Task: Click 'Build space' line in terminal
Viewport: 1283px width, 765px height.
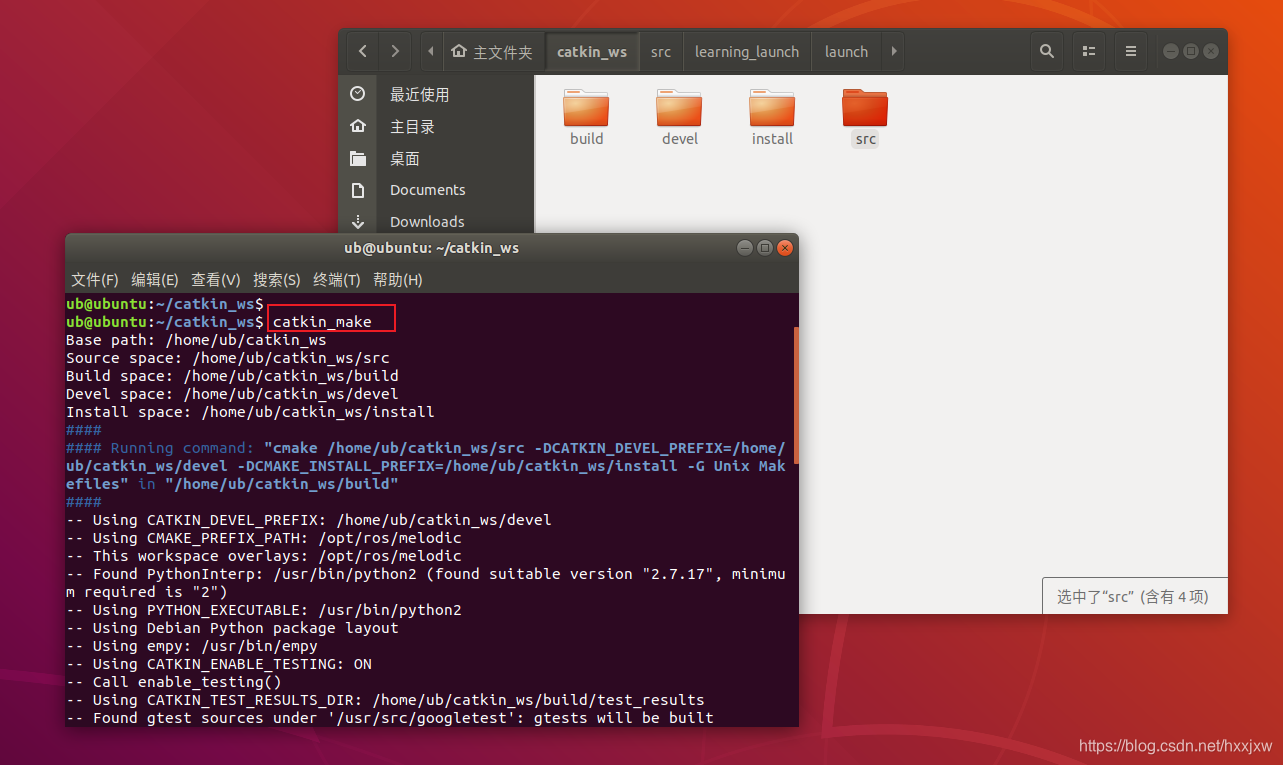Action: point(232,376)
